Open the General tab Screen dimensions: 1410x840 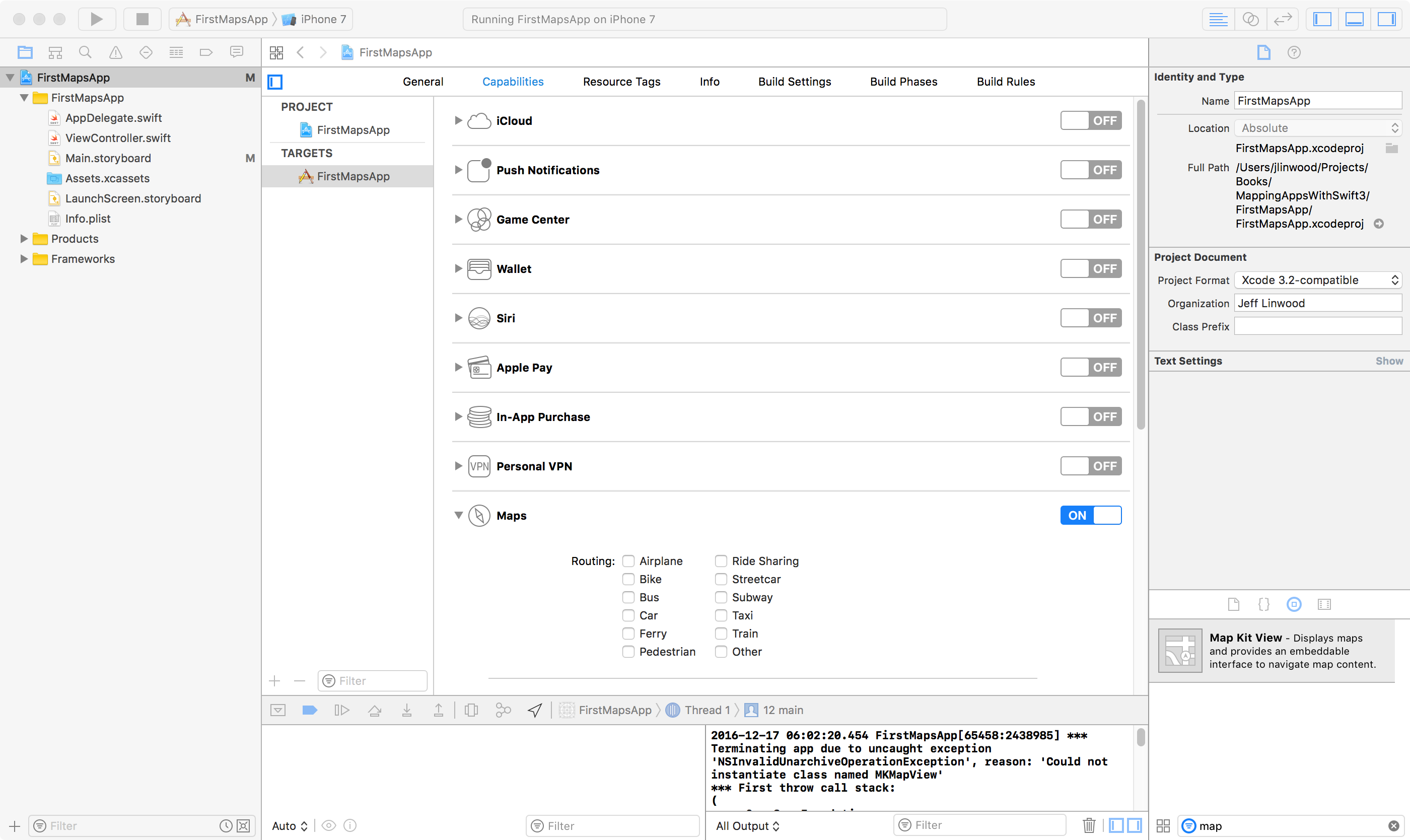click(422, 82)
